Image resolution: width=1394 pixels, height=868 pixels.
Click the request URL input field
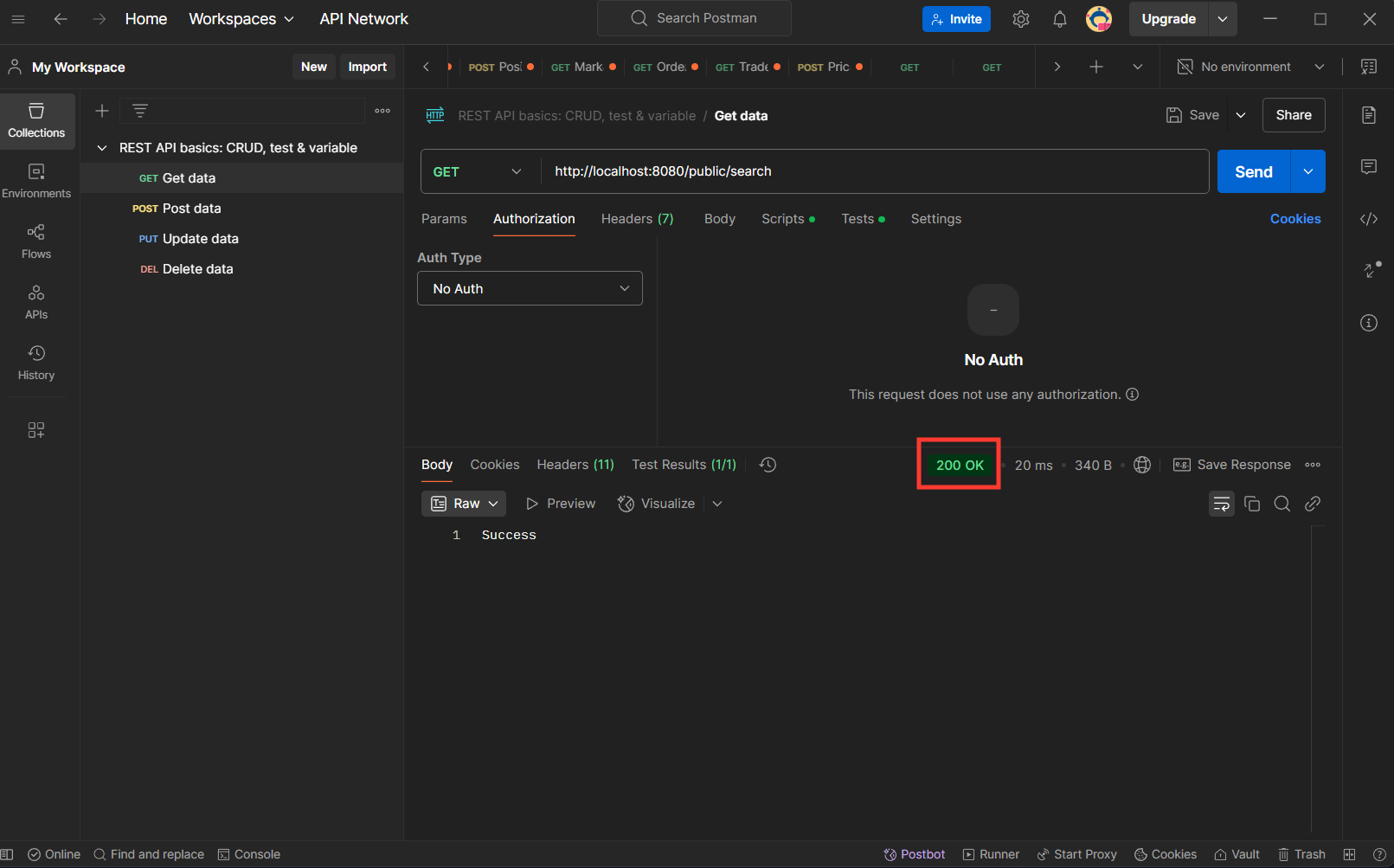[875, 171]
